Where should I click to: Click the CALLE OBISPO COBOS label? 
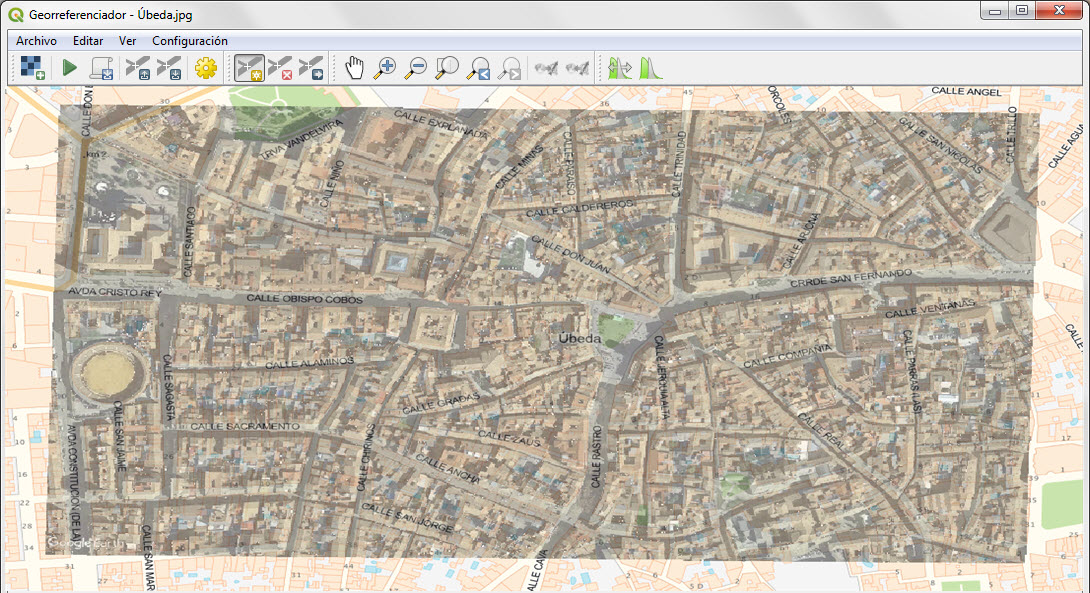[x=304, y=299]
